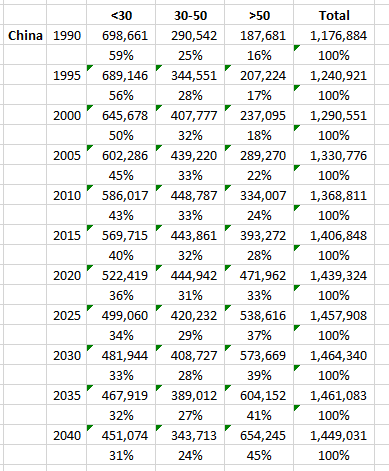Viewport: 389px width, 471px height.
Task: Select the cell containing 393,272
Action: pyautogui.click(x=259, y=235)
